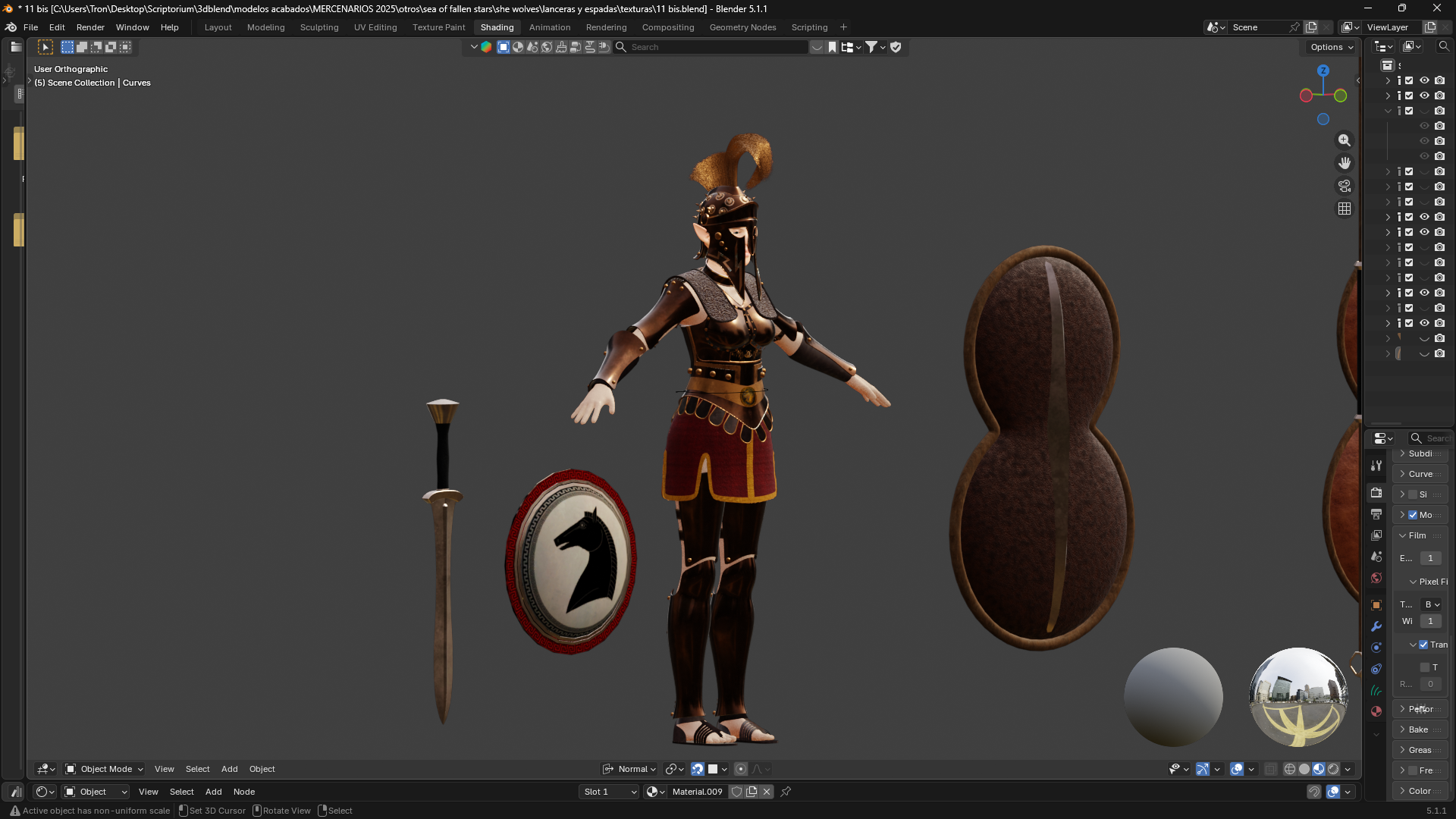Open the Material properties tab icon
Image resolution: width=1456 pixels, height=819 pixels.
(x=1376, y=711)
